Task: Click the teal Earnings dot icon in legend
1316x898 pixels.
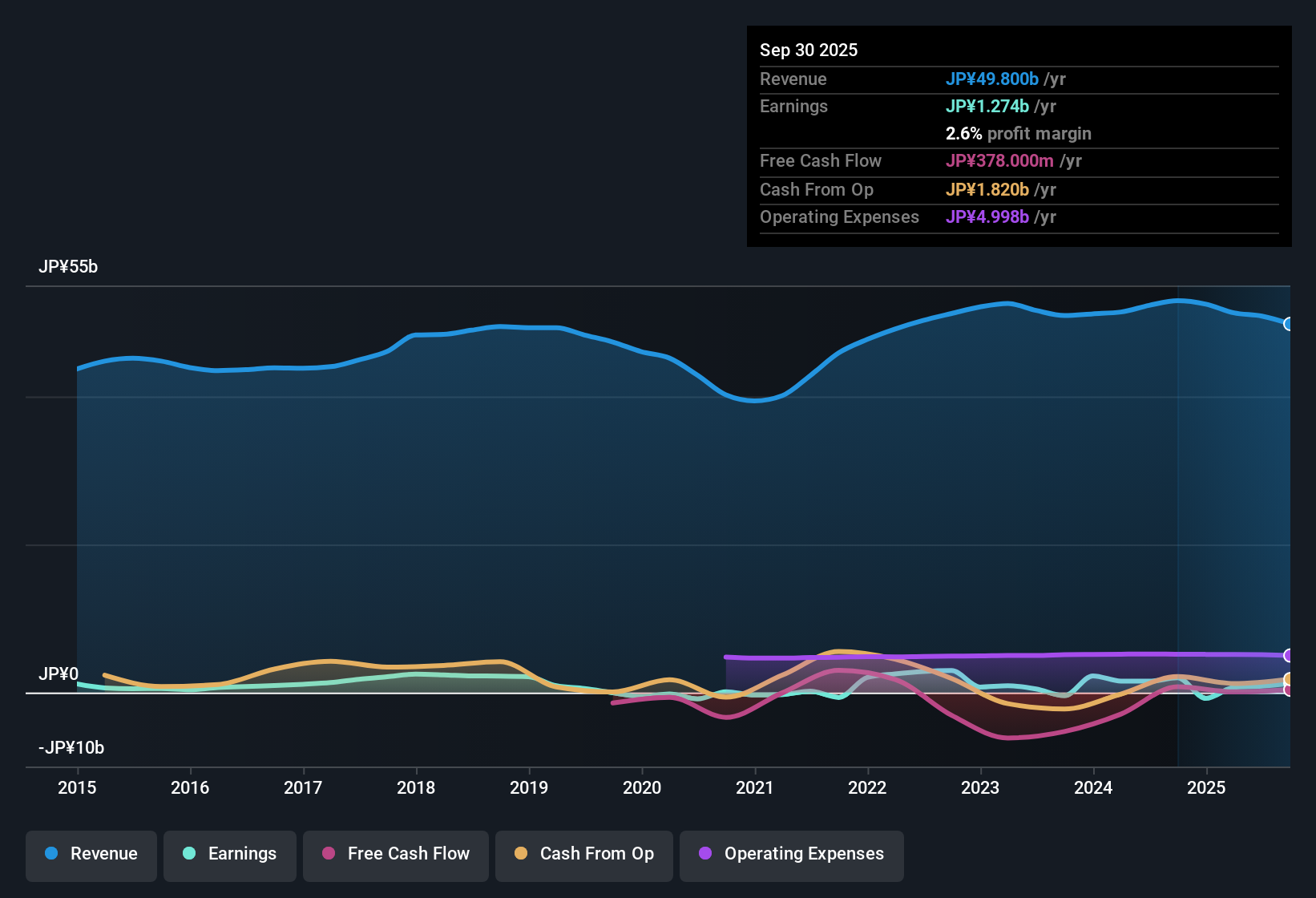Action: (x=189, y=854)
